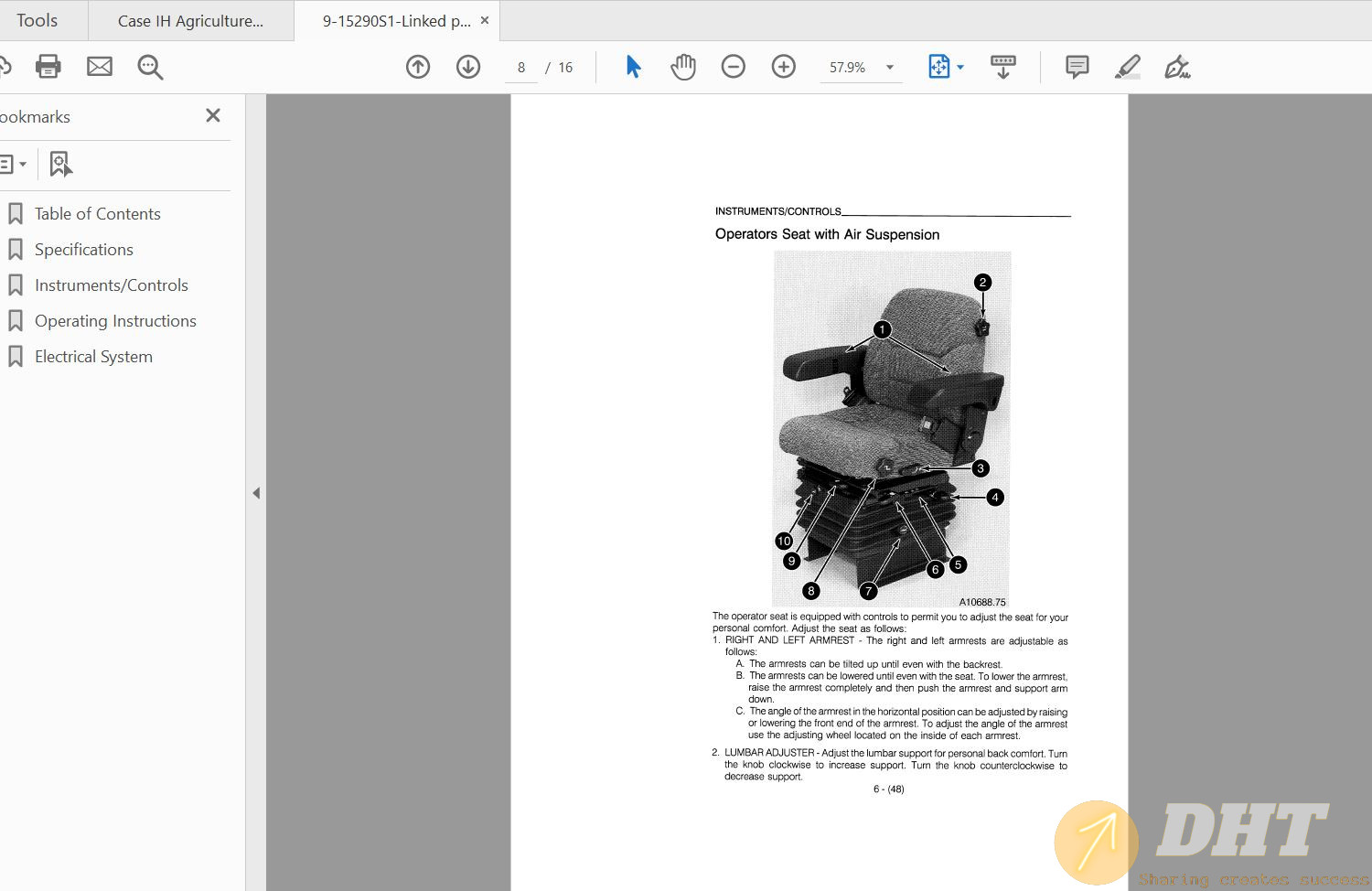Jump to Specifications bookmark
Image resolution: width=1372 pixels, height=891 pixels.
(84, 250)
